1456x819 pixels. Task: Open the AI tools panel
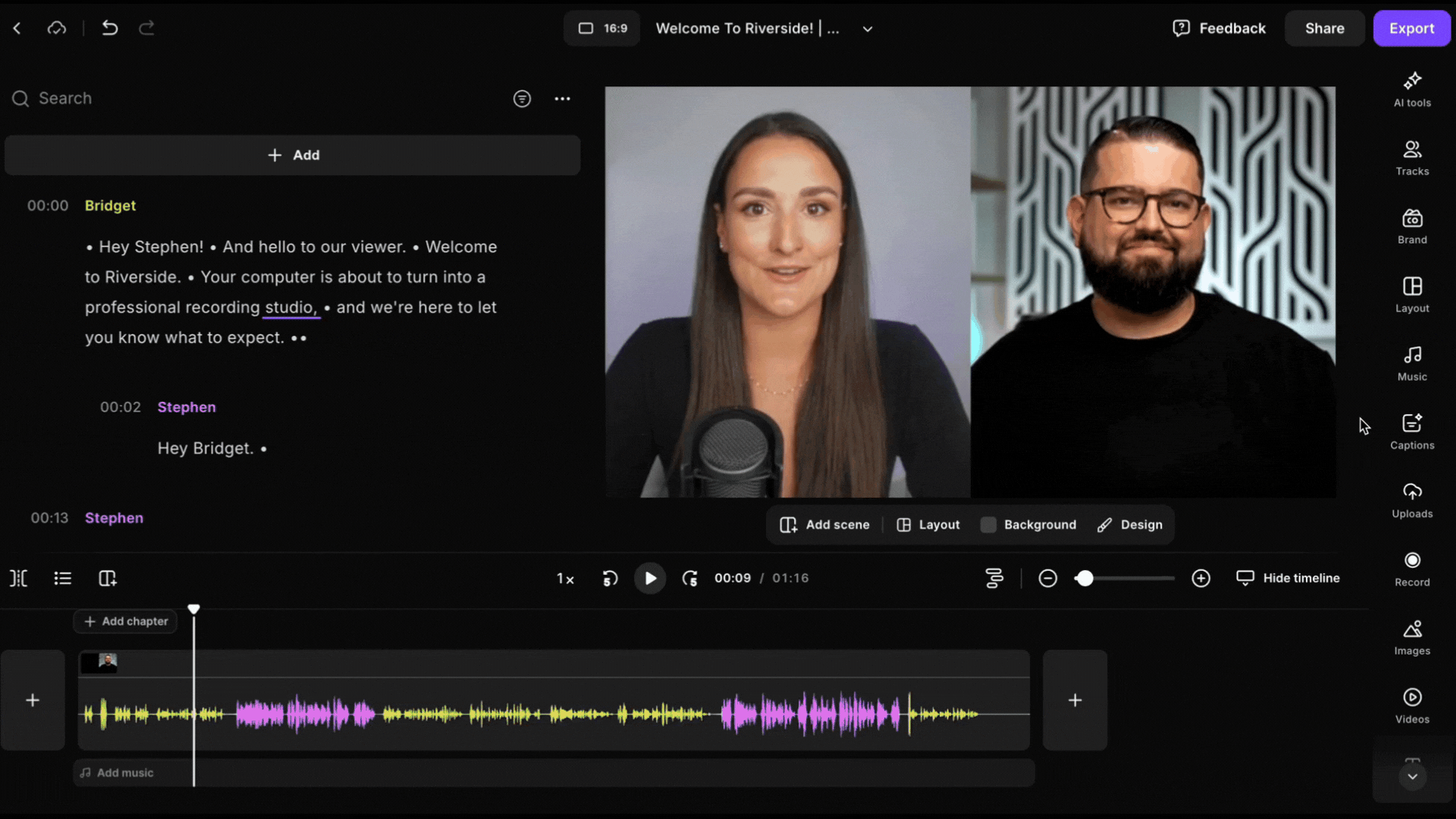point(1411,89)
